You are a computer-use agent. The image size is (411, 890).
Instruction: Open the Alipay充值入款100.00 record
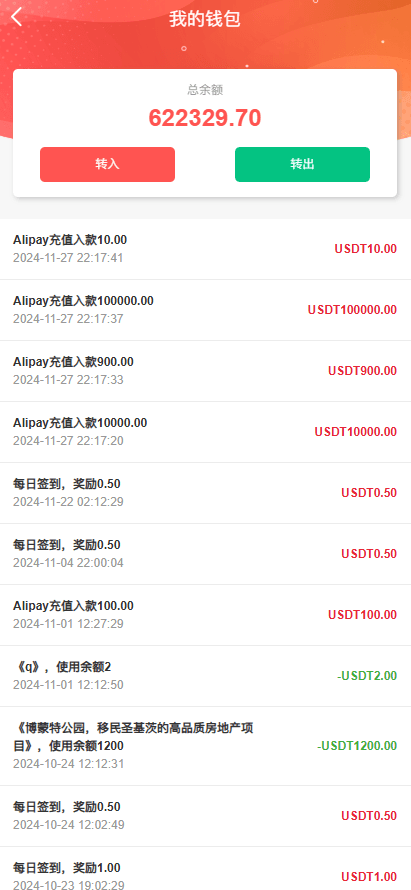206,615
